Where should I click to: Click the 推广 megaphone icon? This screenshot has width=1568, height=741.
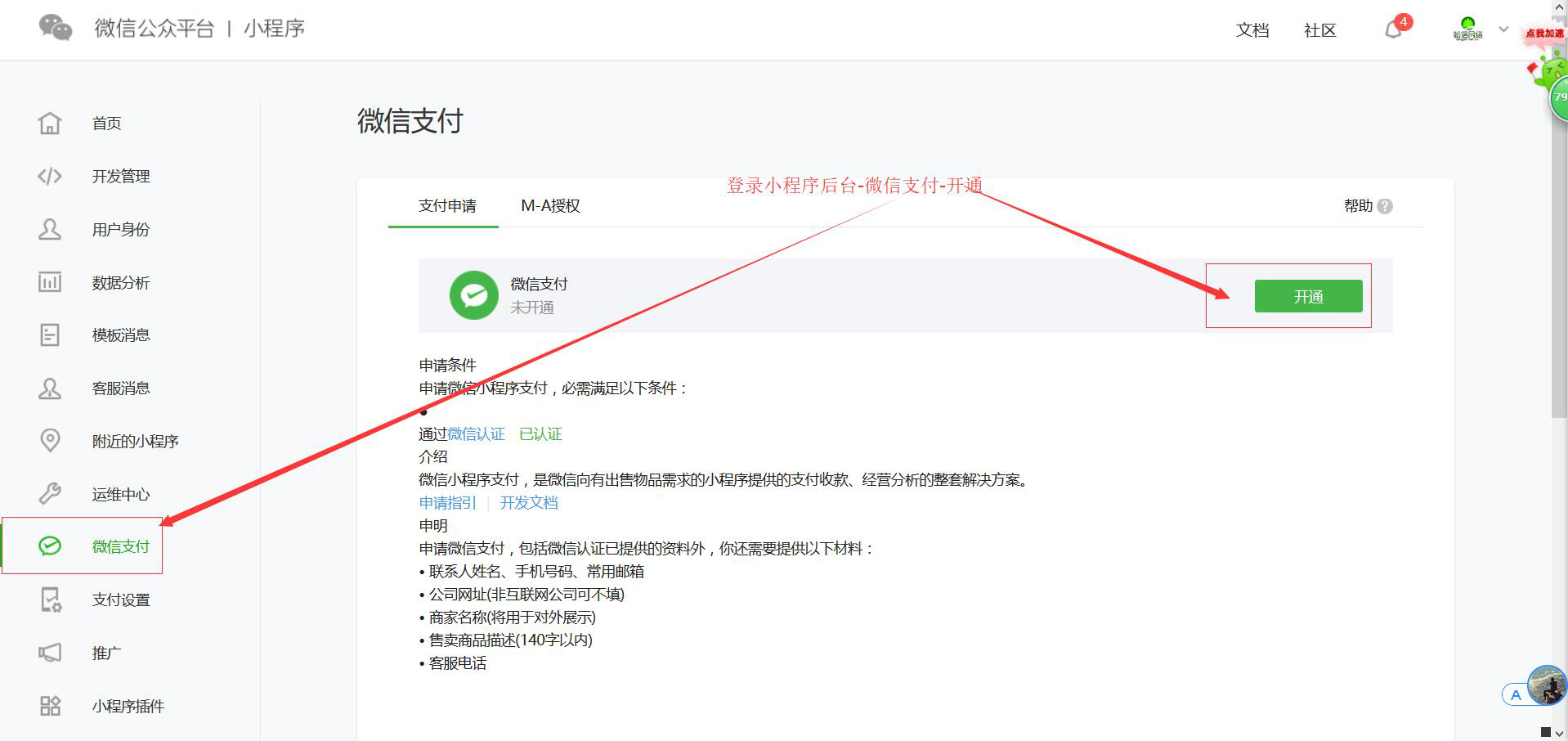(50, 653)
